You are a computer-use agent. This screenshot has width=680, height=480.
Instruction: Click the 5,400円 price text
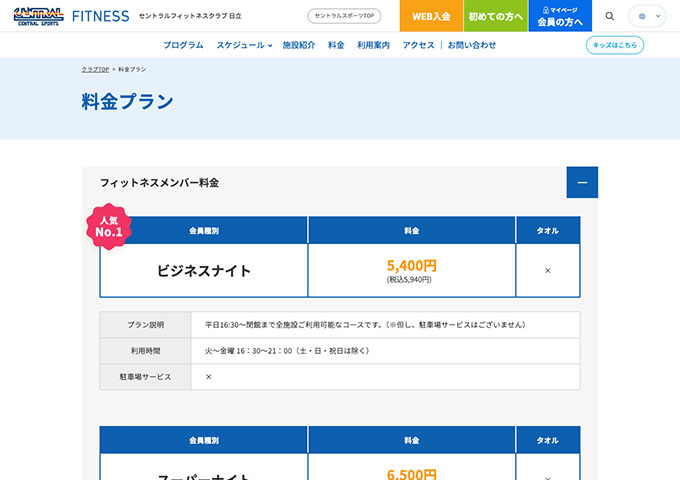point(412,265)
